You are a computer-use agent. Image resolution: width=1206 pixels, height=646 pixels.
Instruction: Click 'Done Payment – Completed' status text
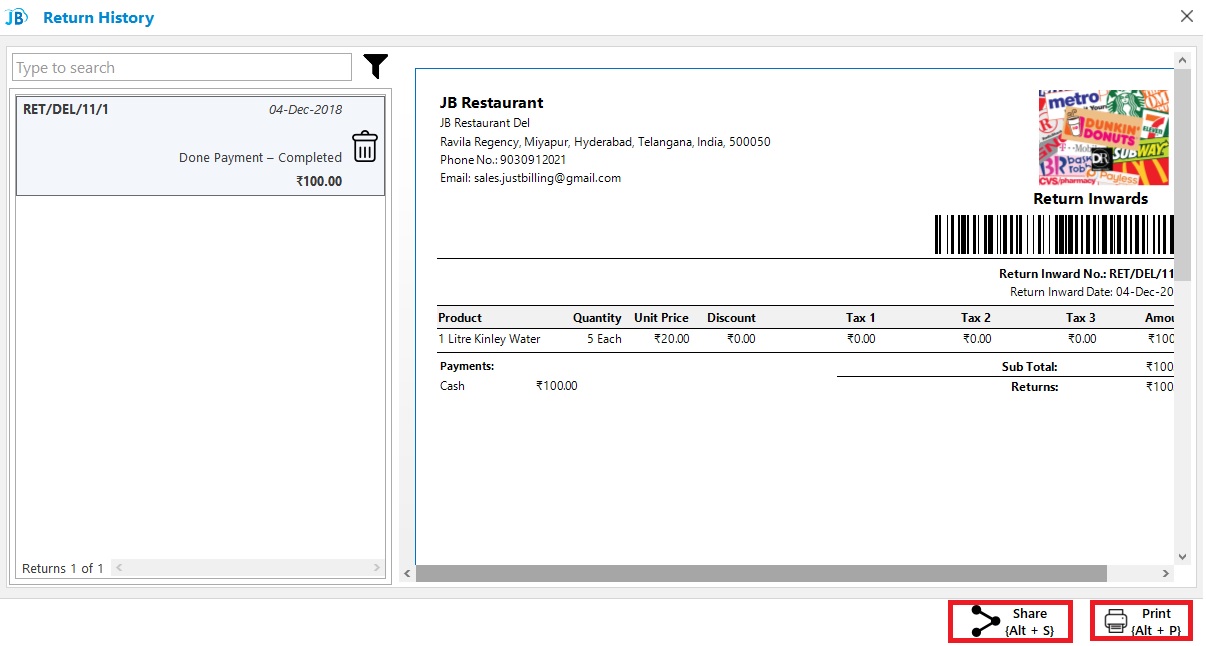click(260, 157)
